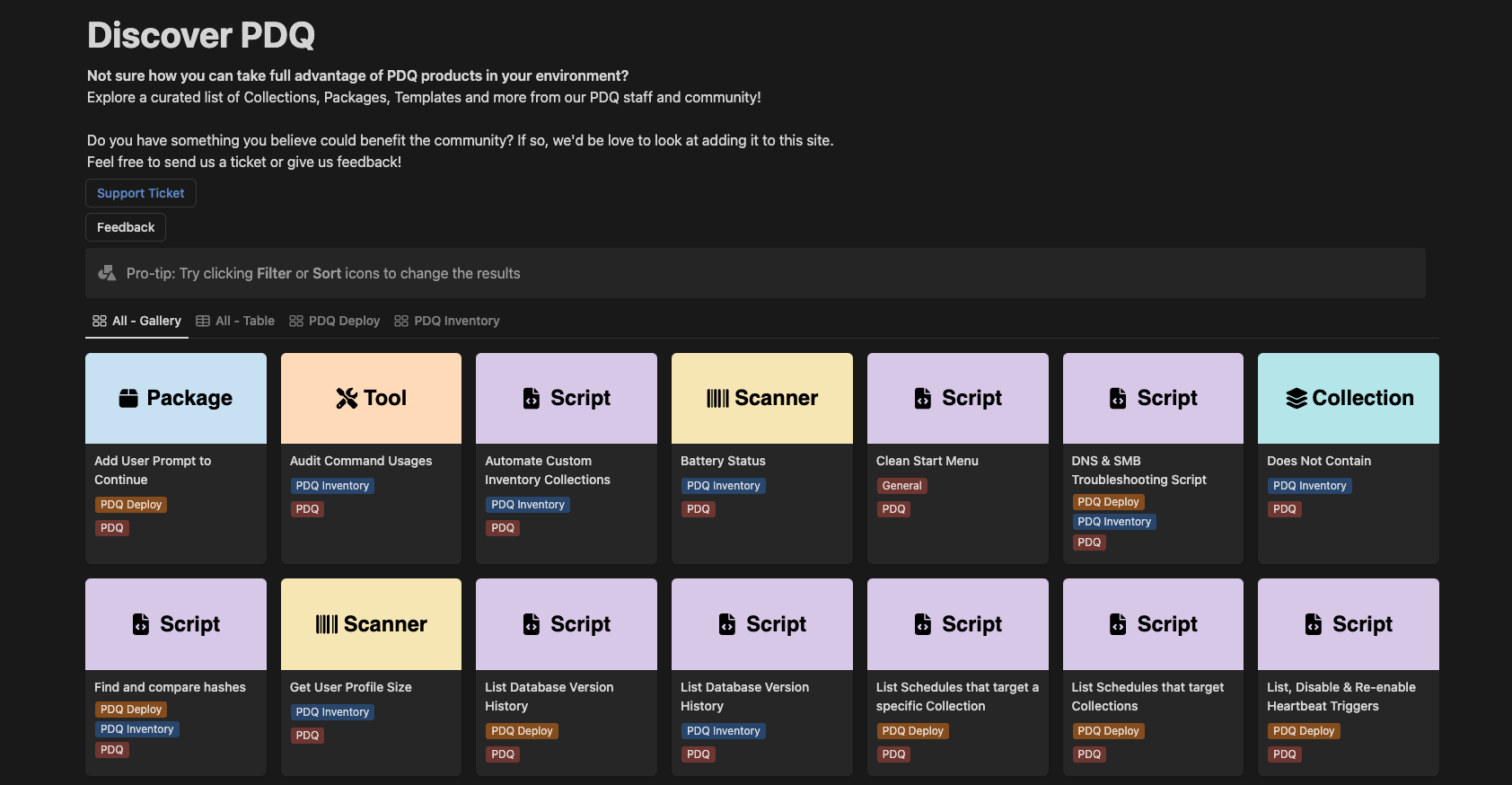Viewport: 1512px width, 785px height.
Task: Open DNS & SMB Troubleshooting Script card title
Action: 1139,470
